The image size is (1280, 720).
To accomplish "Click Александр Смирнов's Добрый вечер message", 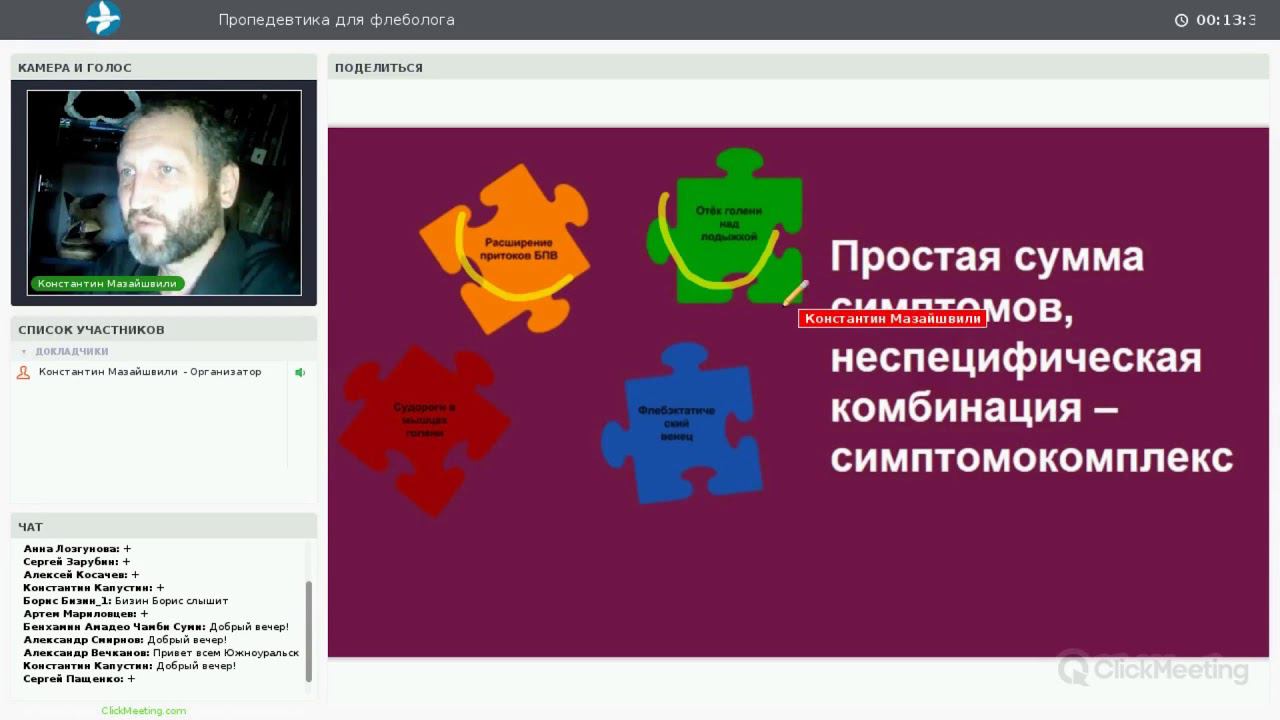I will 125,640.
